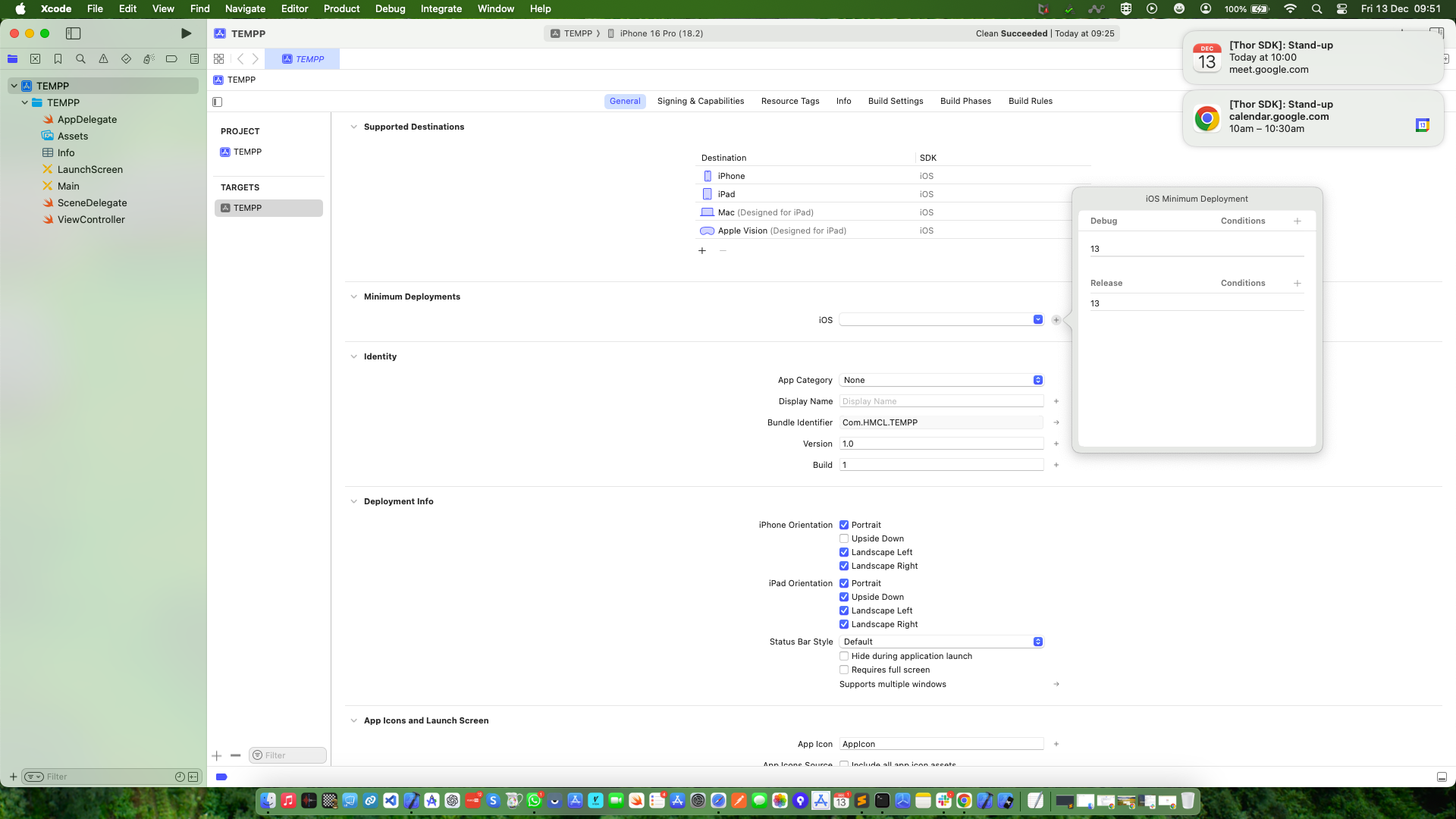Go back in editor history

tap(240, 58)
